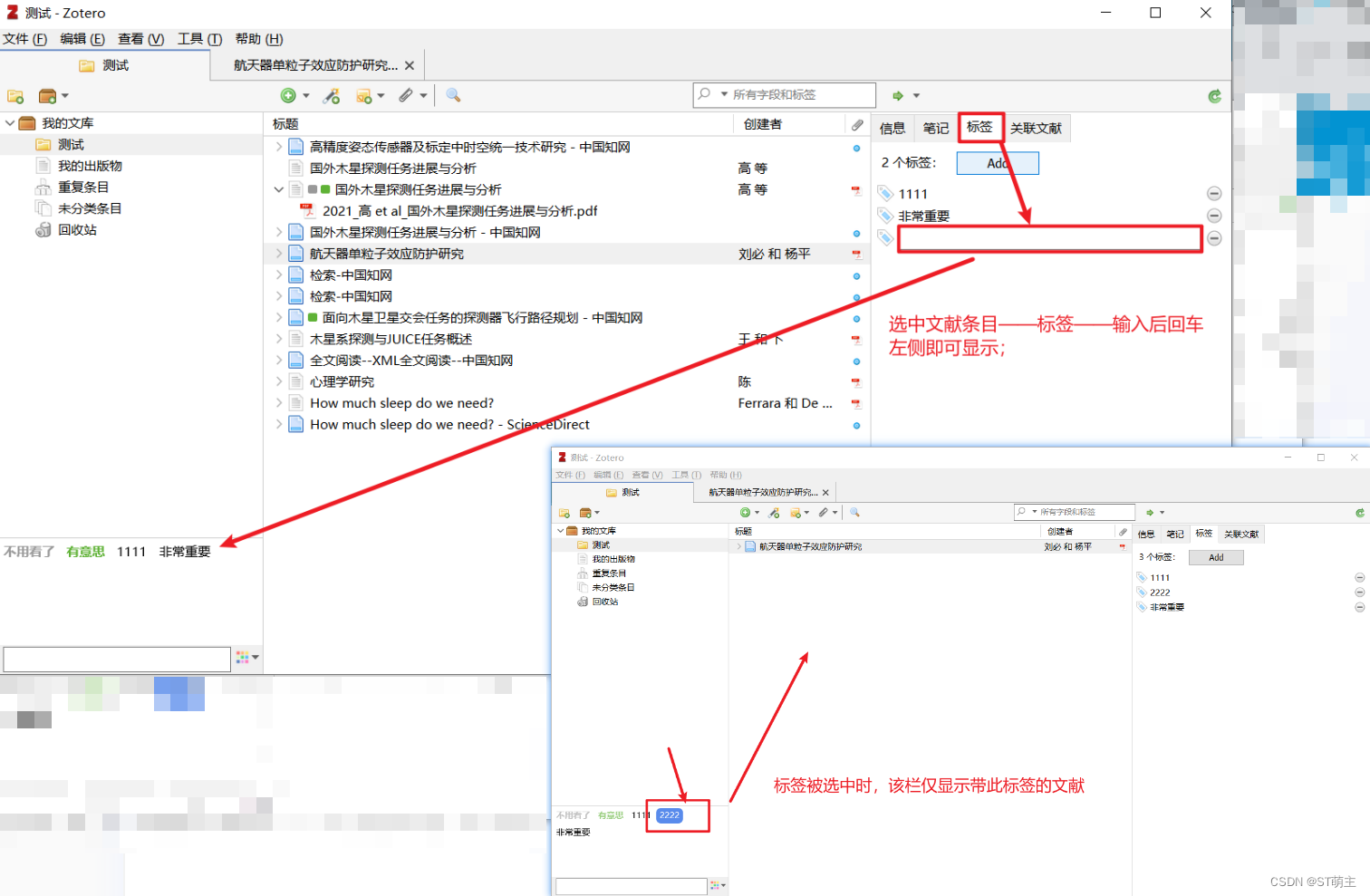Click the new collection folder icon

click(x=15, y=96)
